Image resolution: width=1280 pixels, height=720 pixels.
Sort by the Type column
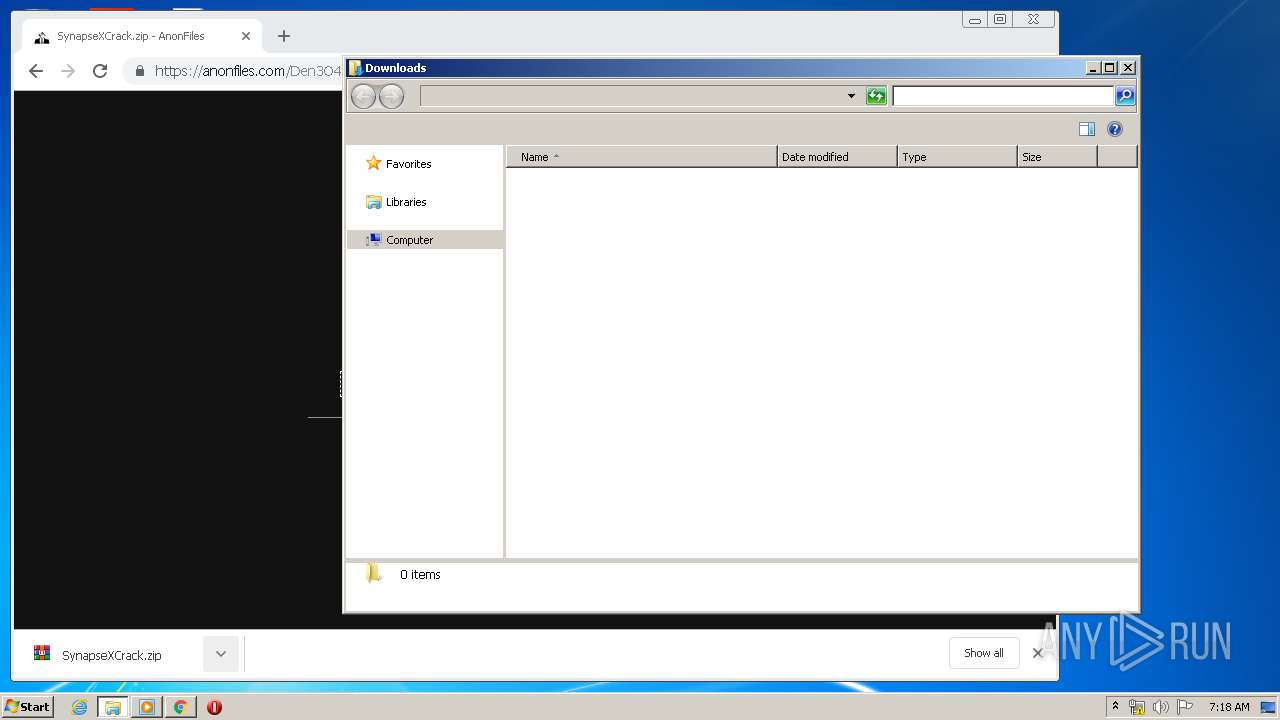957,157
